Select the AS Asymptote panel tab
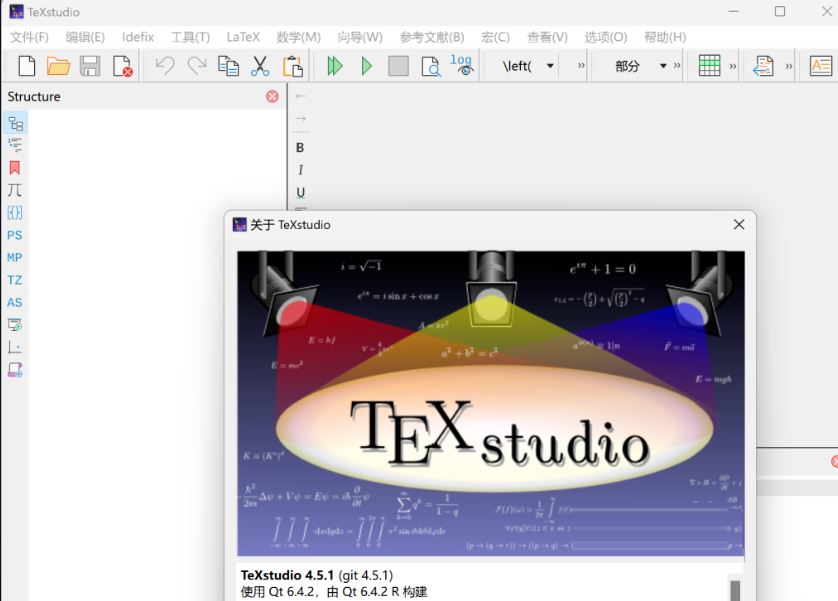838x601 pixels. [14, 301]
